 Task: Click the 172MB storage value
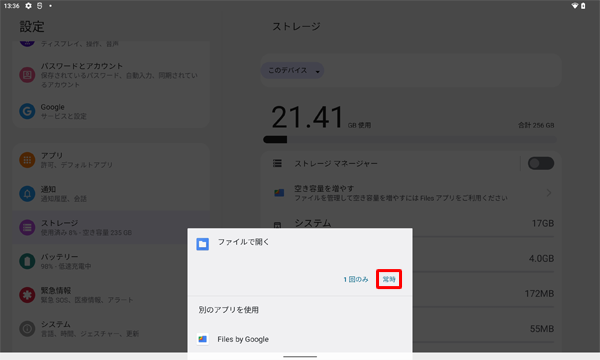539,293
